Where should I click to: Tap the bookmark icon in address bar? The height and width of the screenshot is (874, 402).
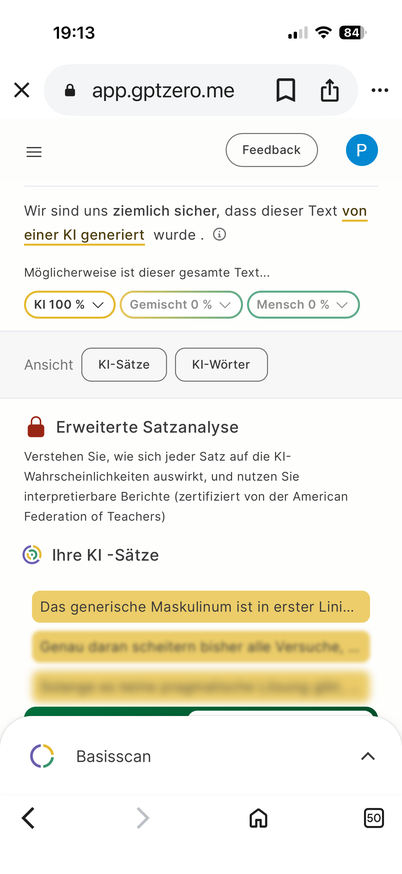285,90
